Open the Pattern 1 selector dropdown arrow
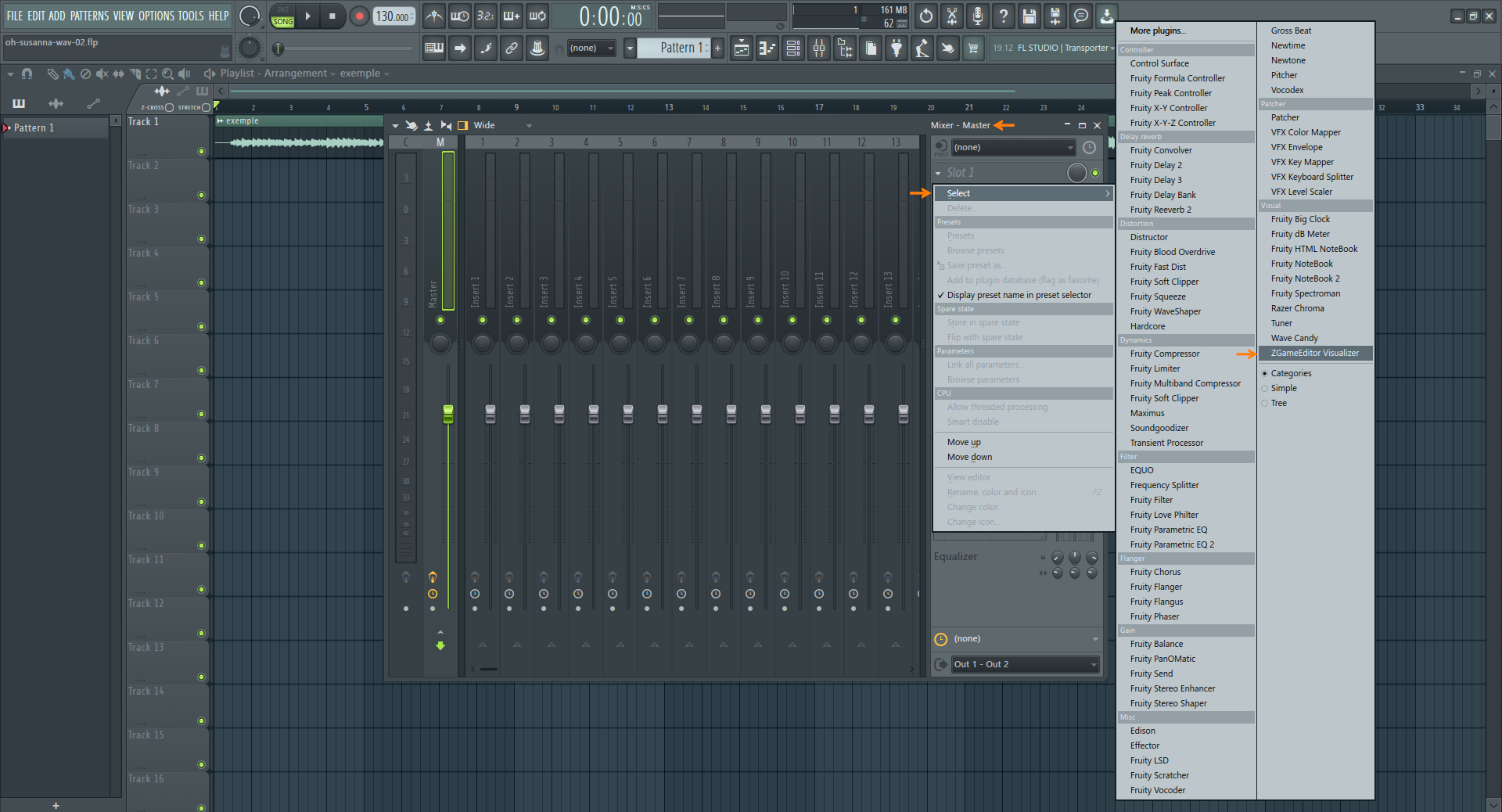1502x812 pixels. (630, 49)
